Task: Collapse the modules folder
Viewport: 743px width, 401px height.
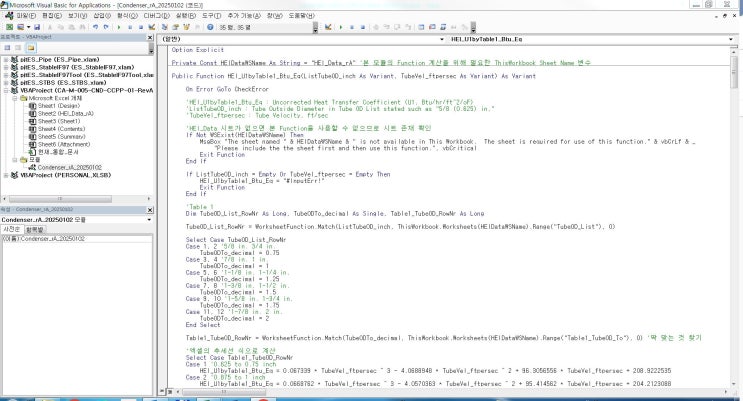Action: pyautogui.click(x=15, y=160)
